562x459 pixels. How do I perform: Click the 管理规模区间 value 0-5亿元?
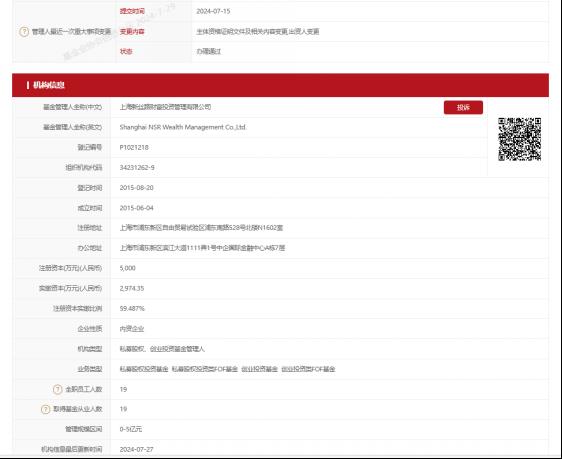(131, 429)
